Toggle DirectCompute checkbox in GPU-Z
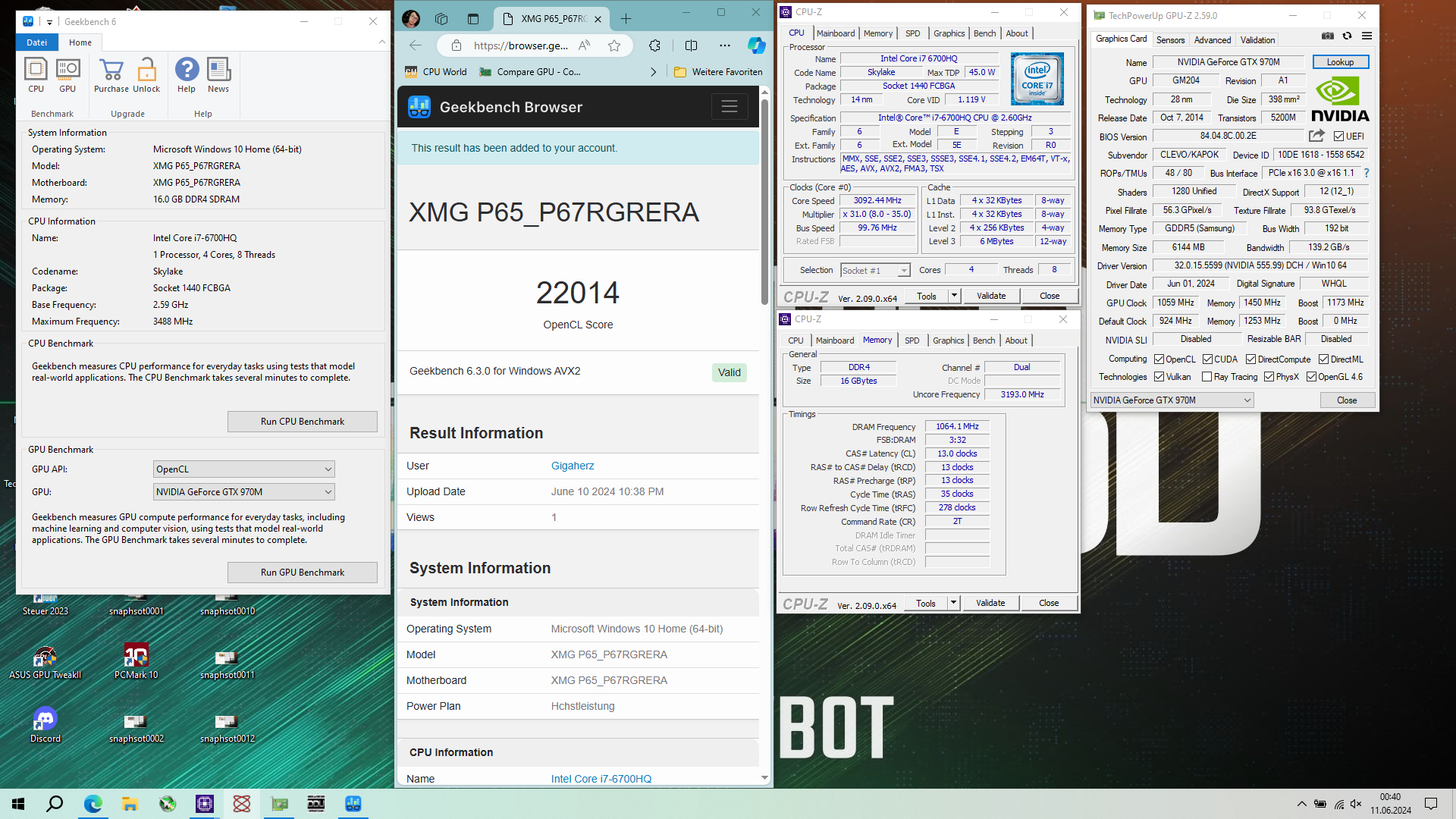1456x819 pixels. [1250, 359]
